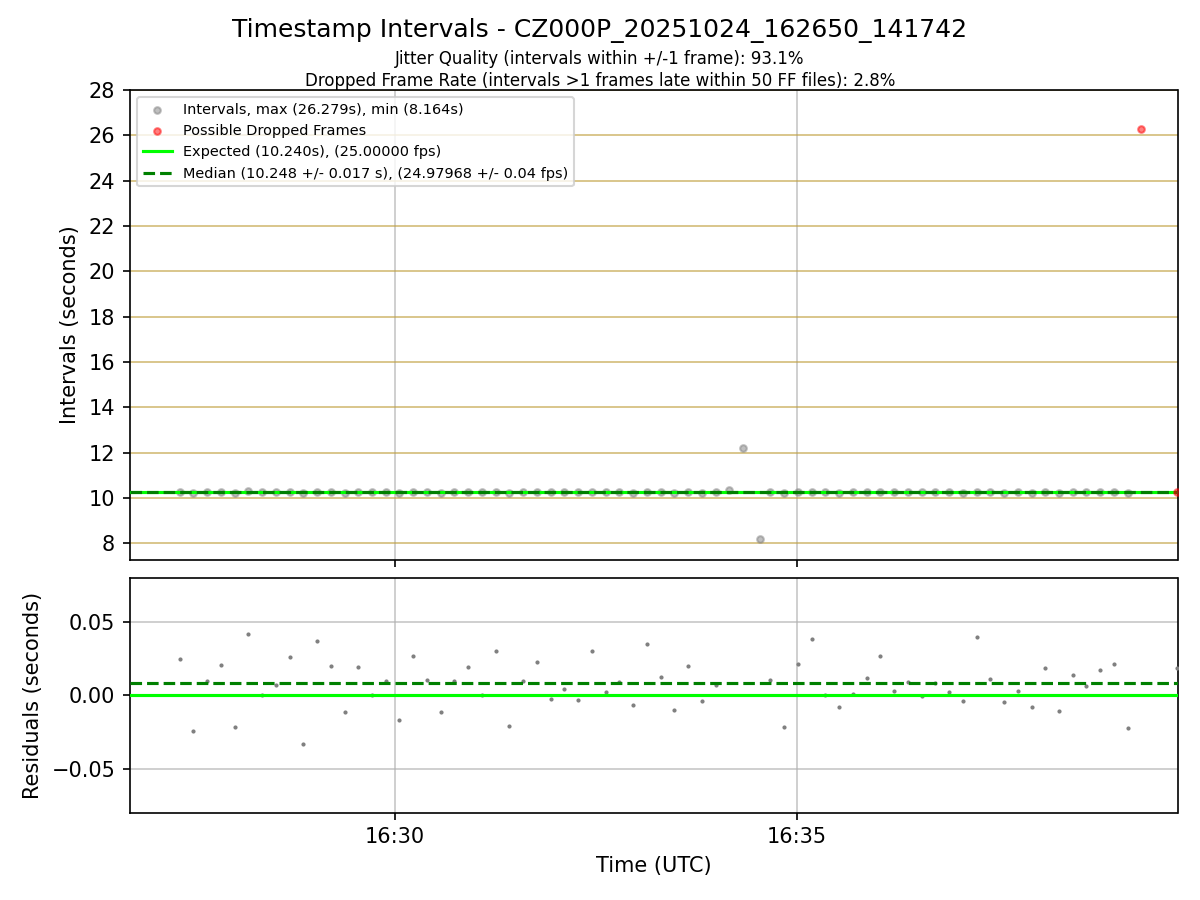1200x900 pixels.
Task: Click the 16:35 x-axis tick label
Action: point(796,834)
